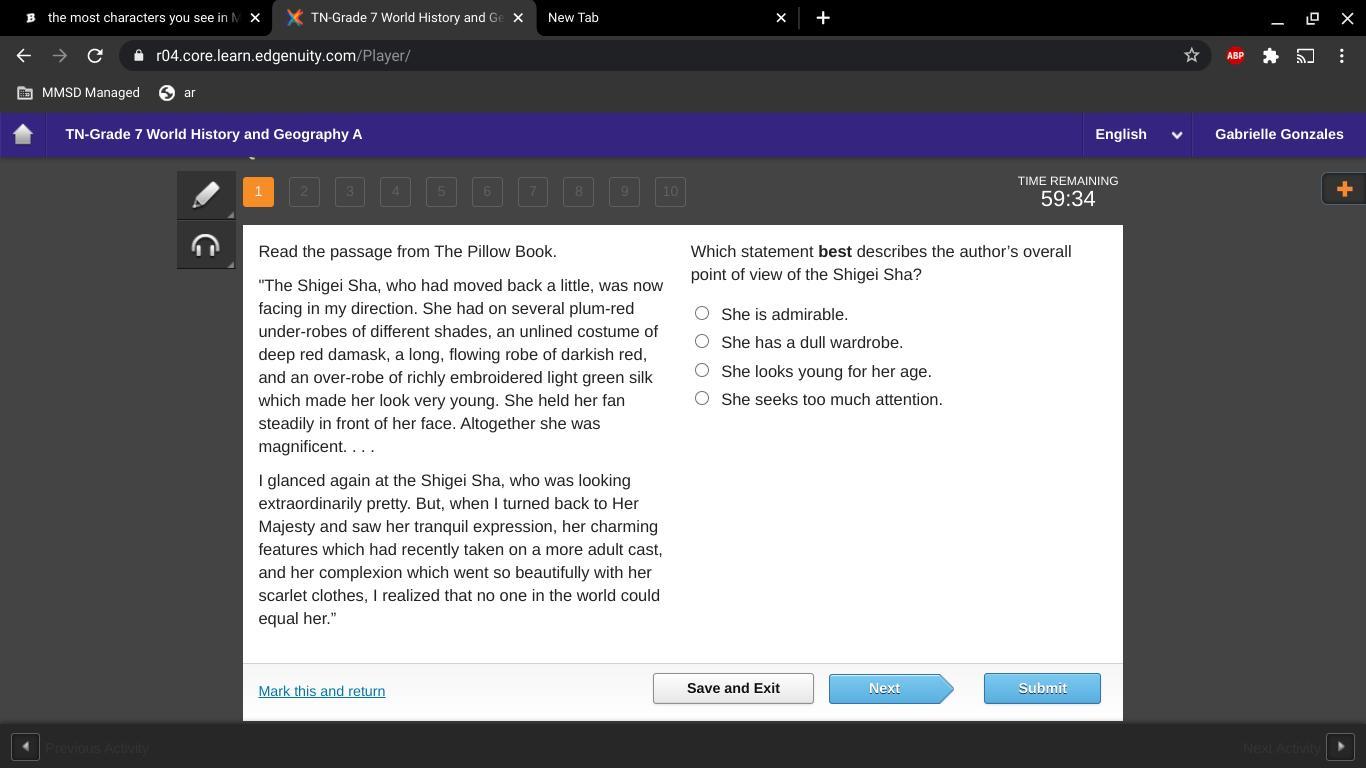The image size is (1366, 768).
Task: Go to the course home icon
Action: click(x=23, y=134)
